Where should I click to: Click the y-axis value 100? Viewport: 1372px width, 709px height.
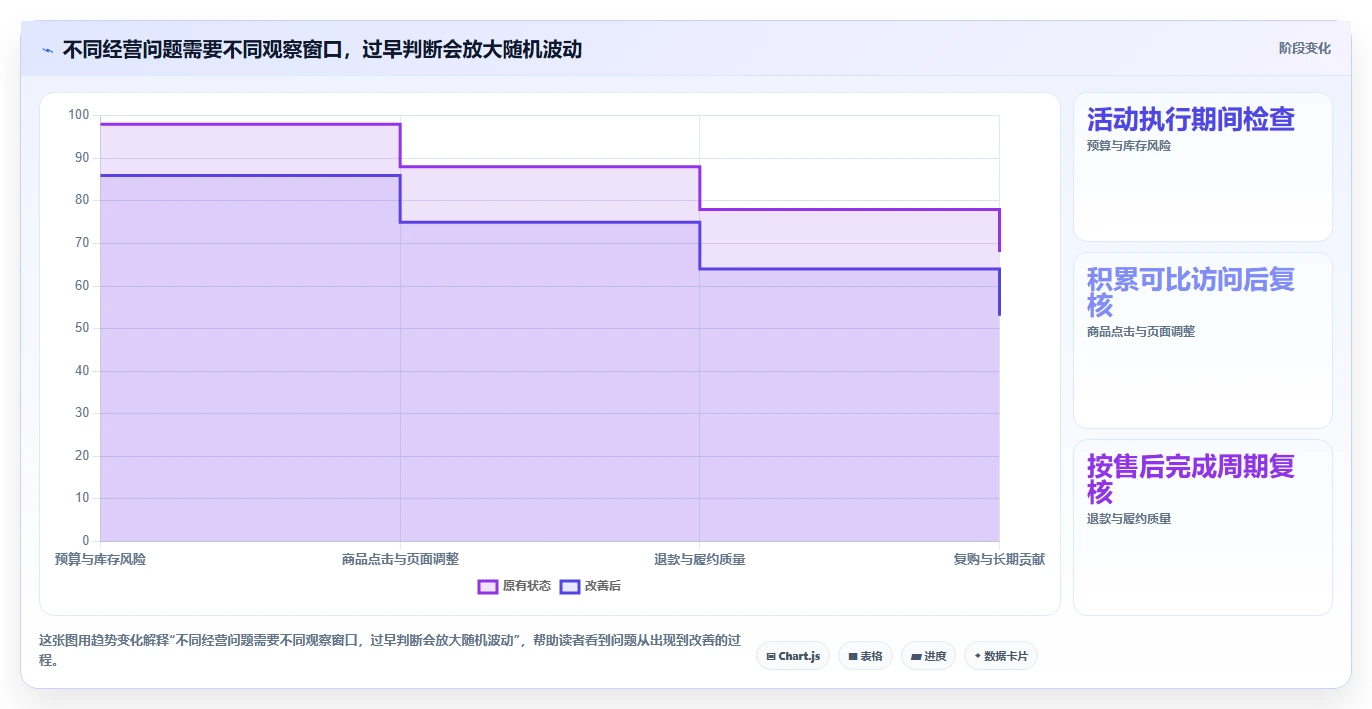tap(79, 115)
